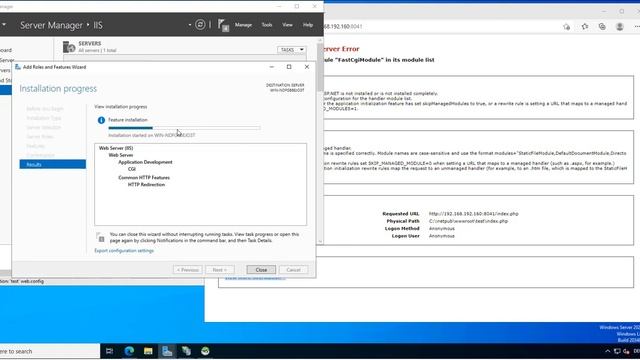
Task: Click the Add Roles and Features Wizard title icon
Action: 18,67
